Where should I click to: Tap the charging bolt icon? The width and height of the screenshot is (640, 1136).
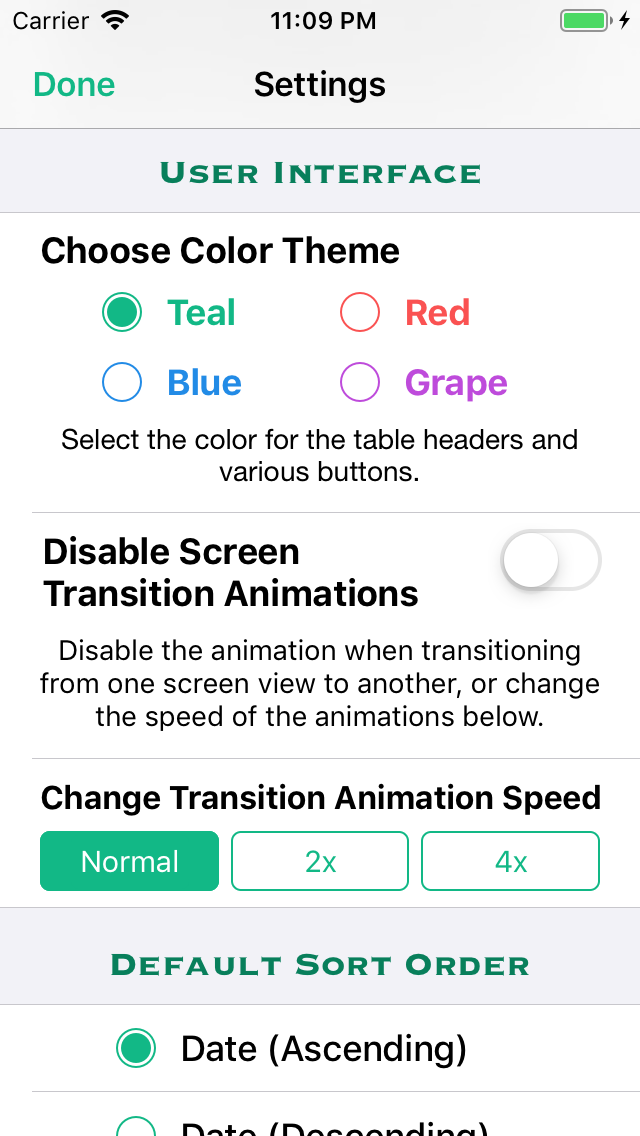click(x=623, y=18)
